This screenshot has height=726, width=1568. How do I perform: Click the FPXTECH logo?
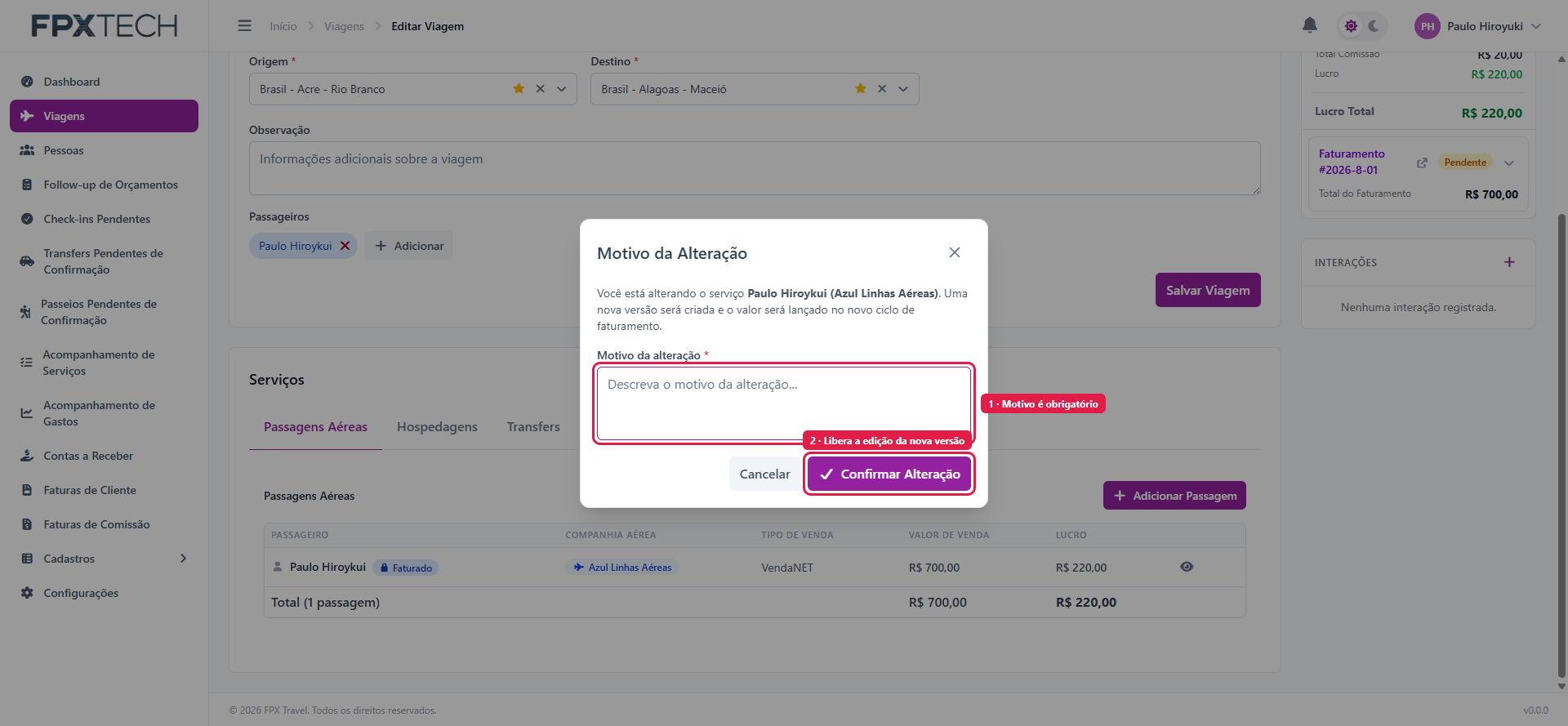point(105,26)
